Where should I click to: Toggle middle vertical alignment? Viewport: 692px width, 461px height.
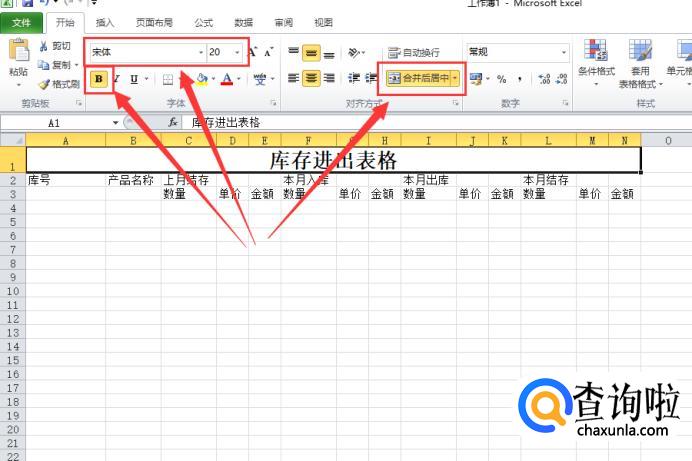tap(311, 53)
